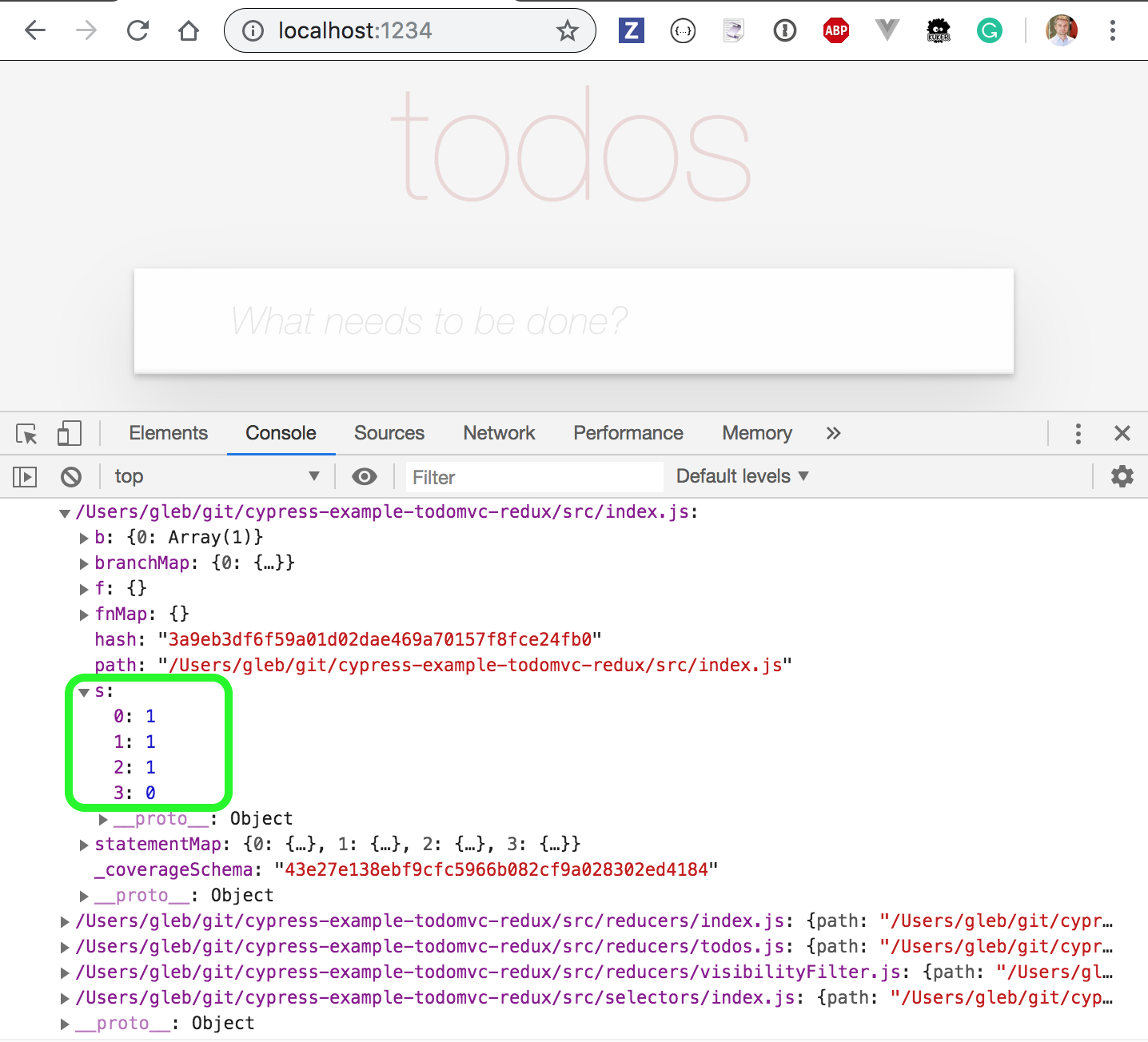The width and height of the screenshot is (1148, 1042).
Task: Show the console sidebar
Action: tap(25, 477)
